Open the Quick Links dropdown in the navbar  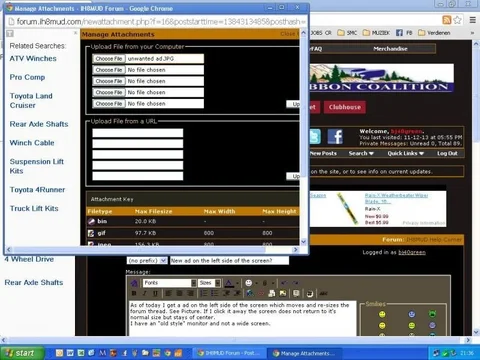[x=405, y=153]
